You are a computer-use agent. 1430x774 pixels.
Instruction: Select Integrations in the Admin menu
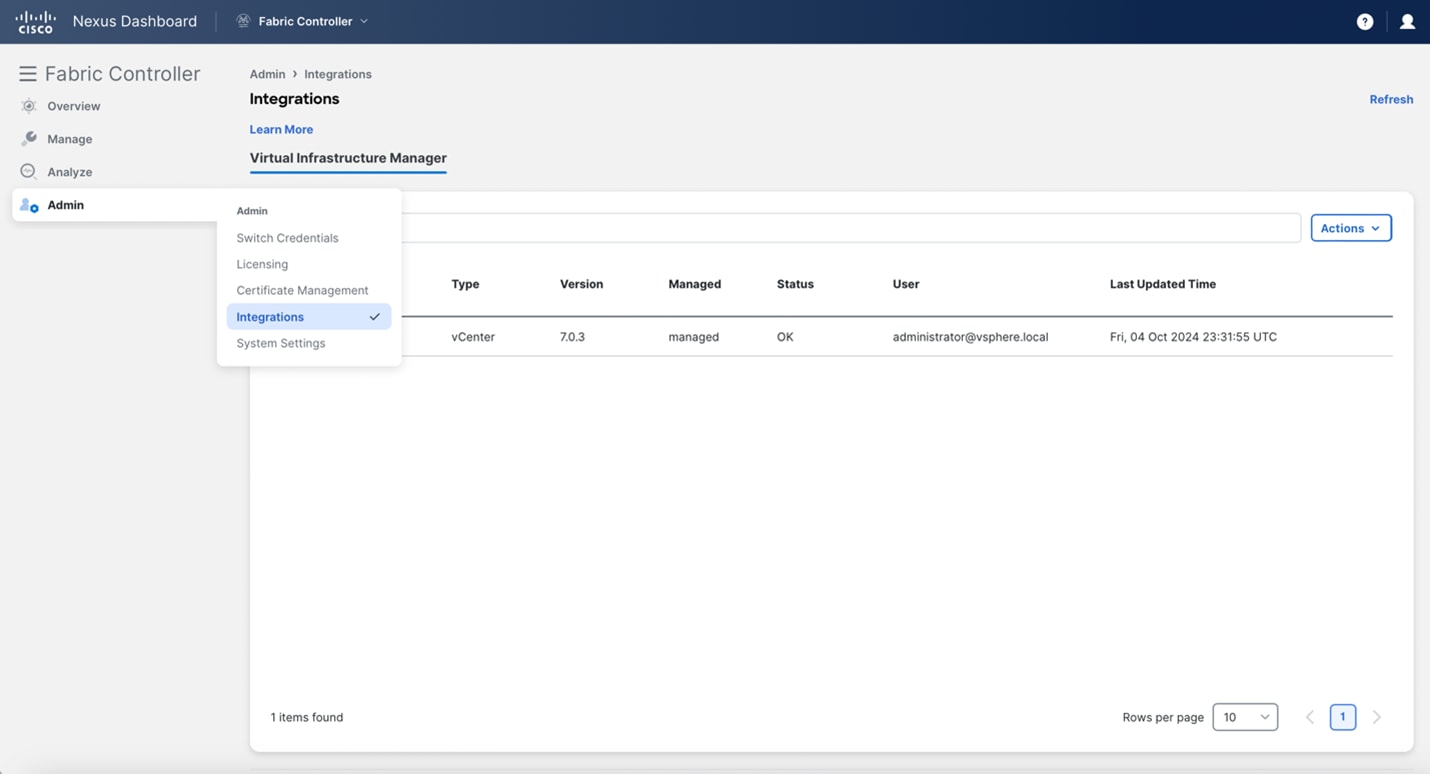309,317
